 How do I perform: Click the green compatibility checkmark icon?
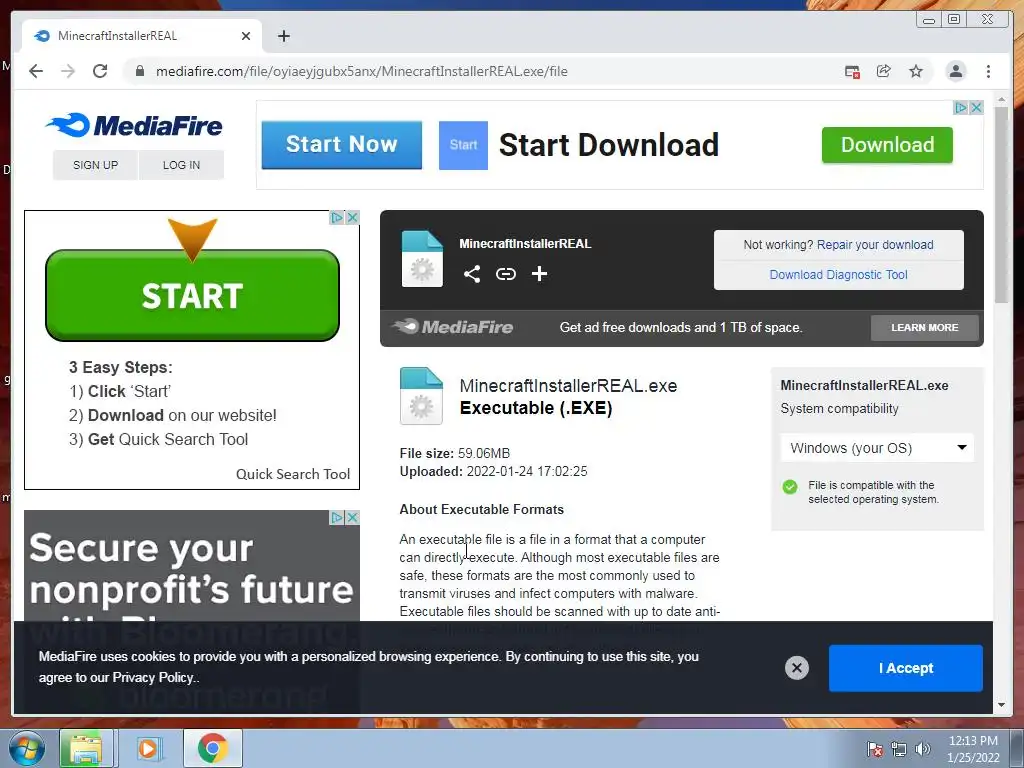coord(790,487)
